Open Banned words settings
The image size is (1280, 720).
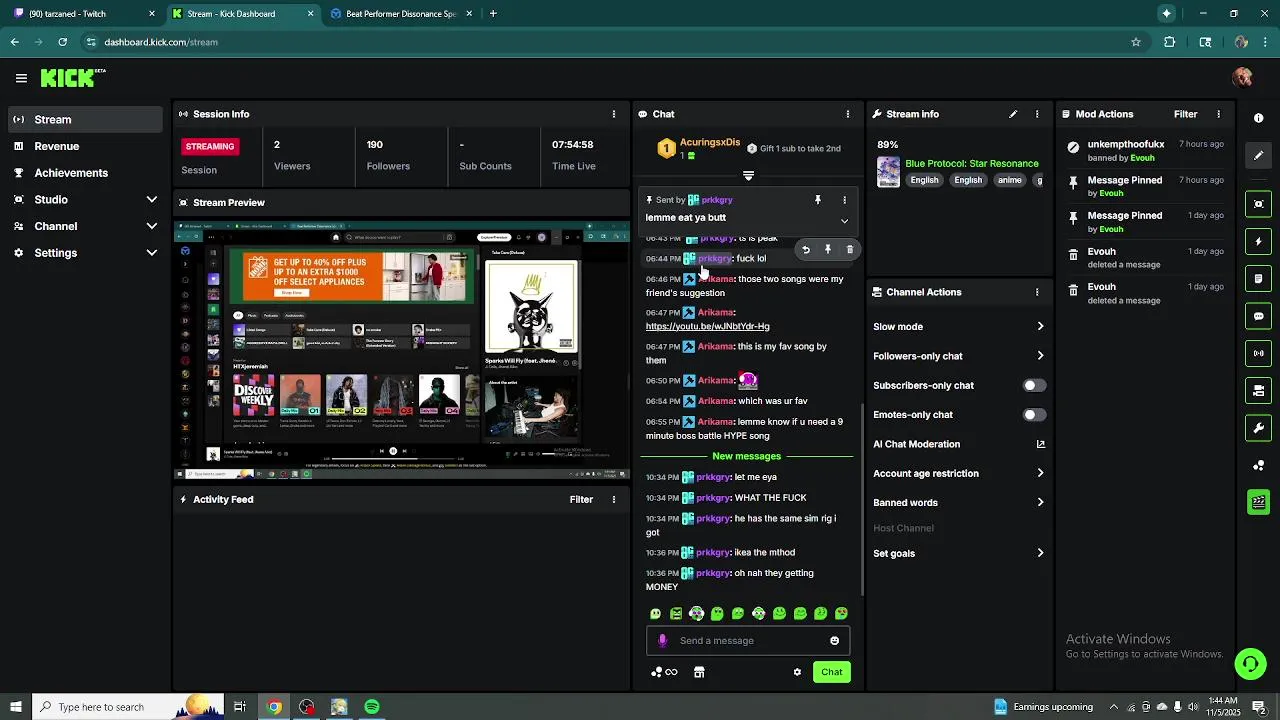click(958, 503)
